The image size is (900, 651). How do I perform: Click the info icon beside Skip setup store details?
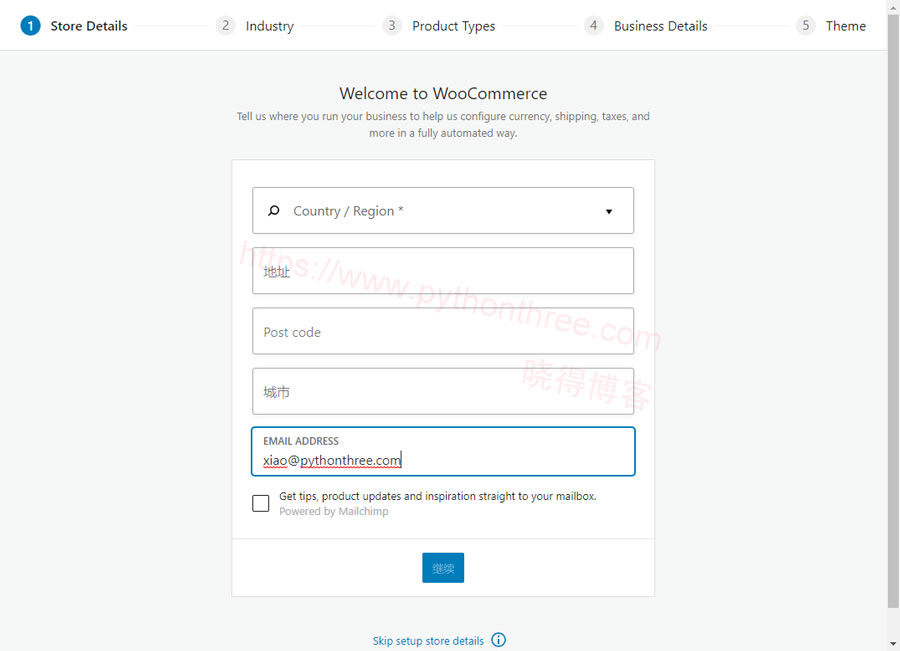tap(498, 640)
